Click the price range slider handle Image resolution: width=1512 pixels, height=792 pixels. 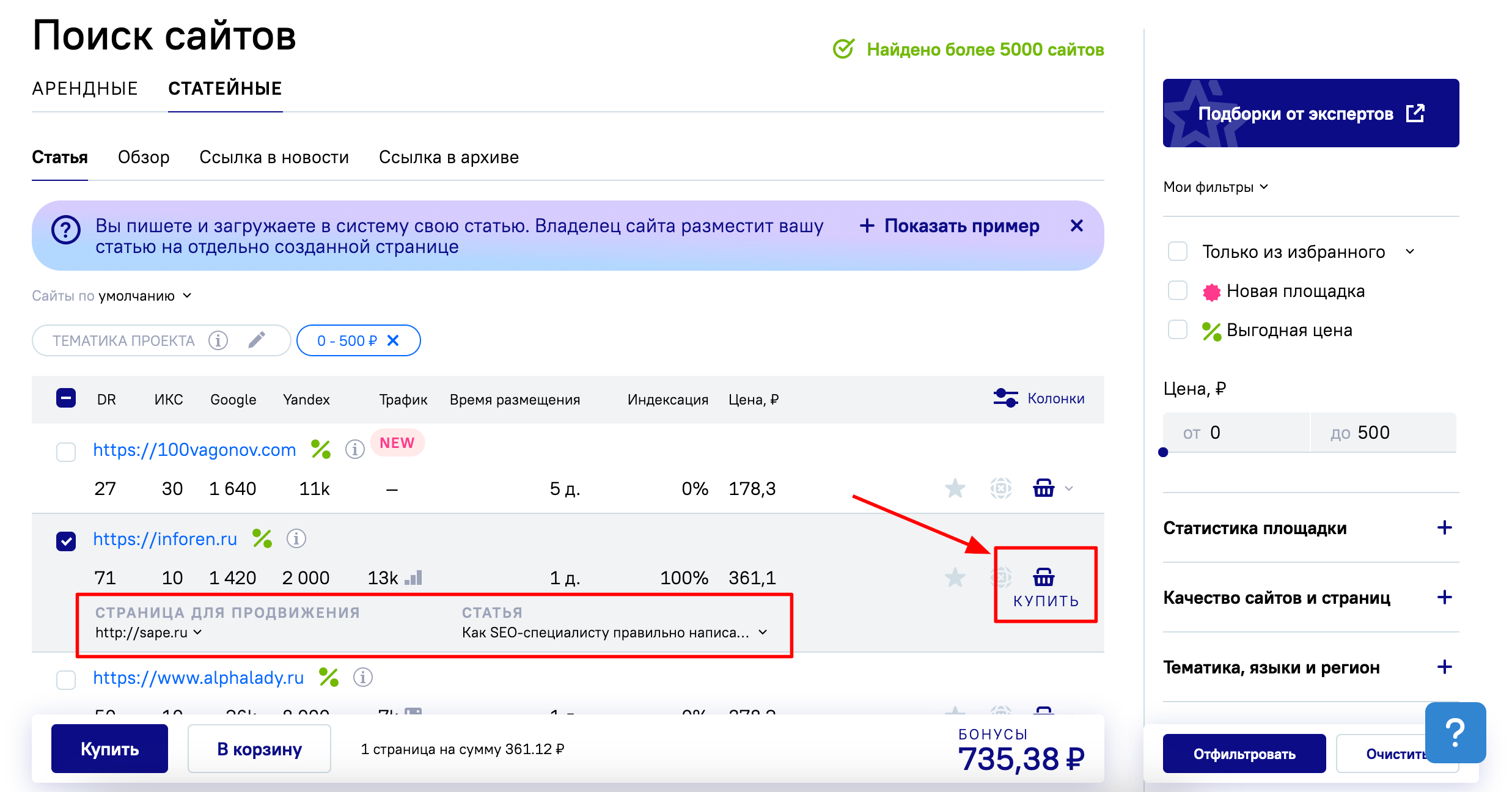tap(1163, 452)
